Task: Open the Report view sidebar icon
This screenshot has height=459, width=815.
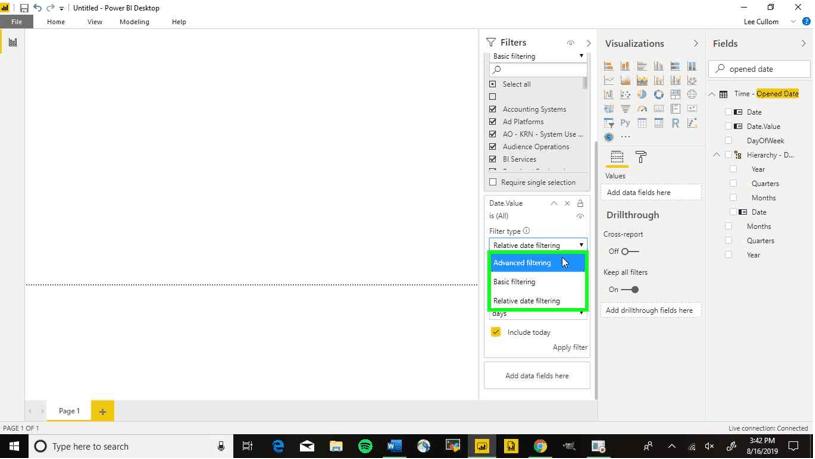Action: 12,42
